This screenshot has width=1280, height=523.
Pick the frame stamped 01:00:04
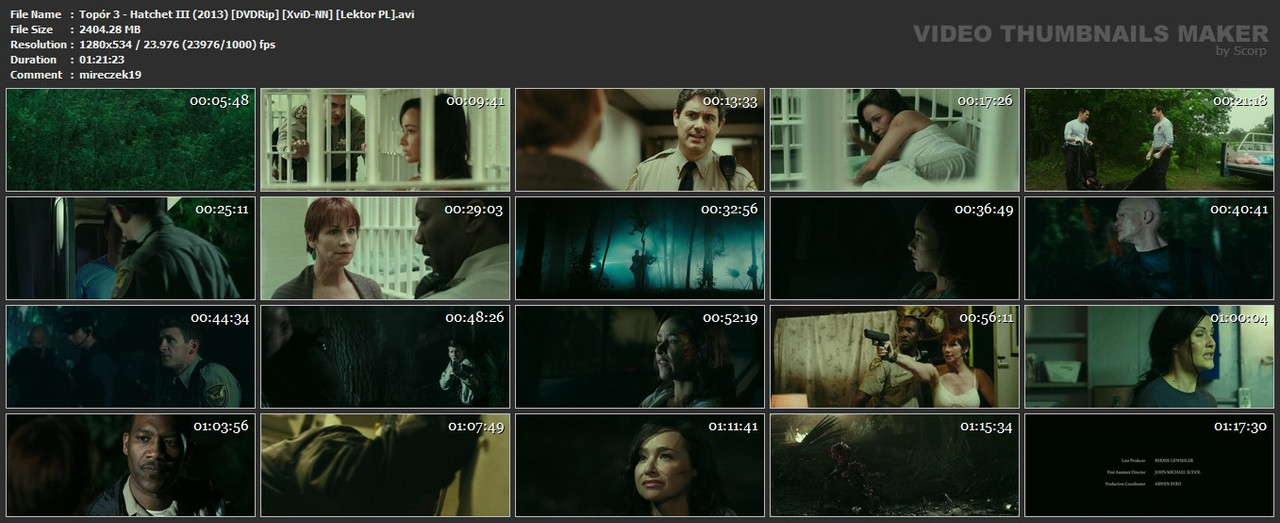pos(1149,357)
